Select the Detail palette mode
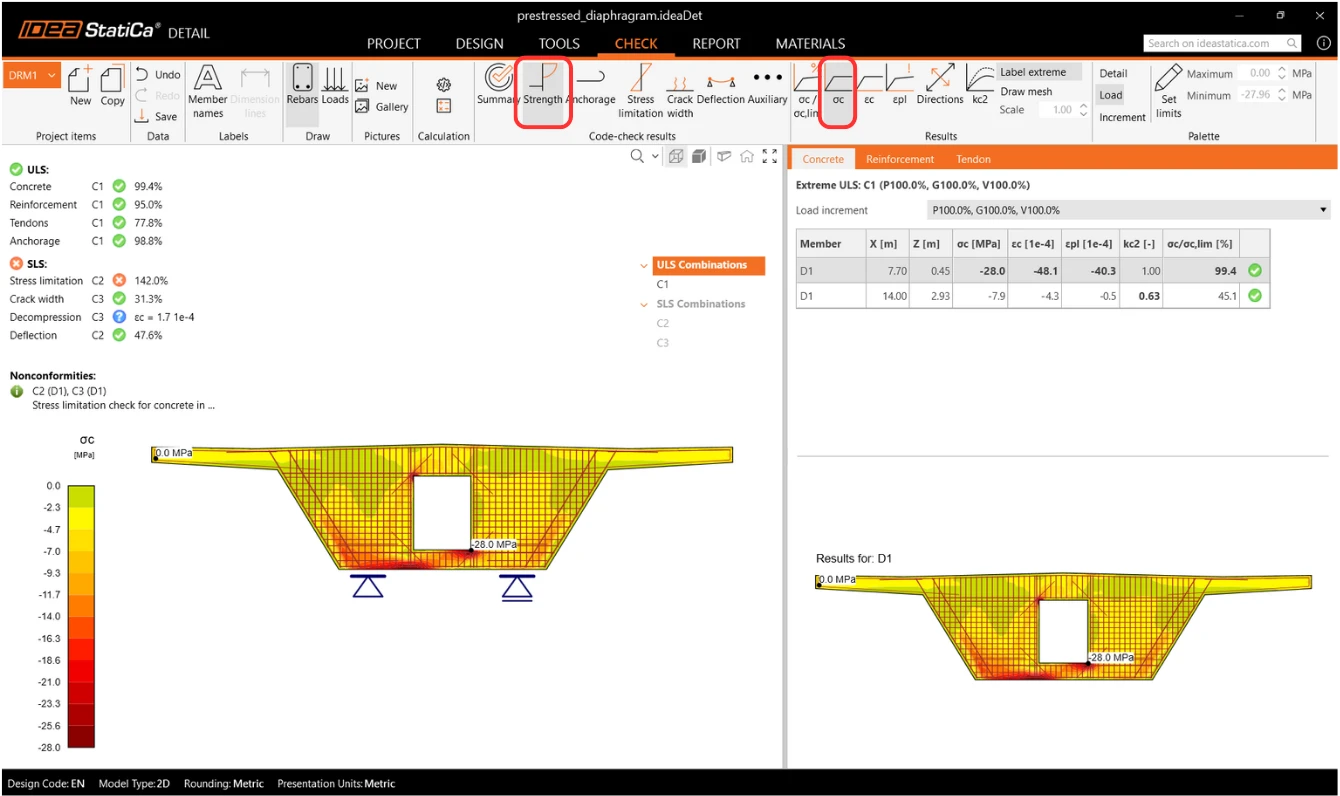The height and width of the screenshot is (796, 1340). tap(1113, 73)
